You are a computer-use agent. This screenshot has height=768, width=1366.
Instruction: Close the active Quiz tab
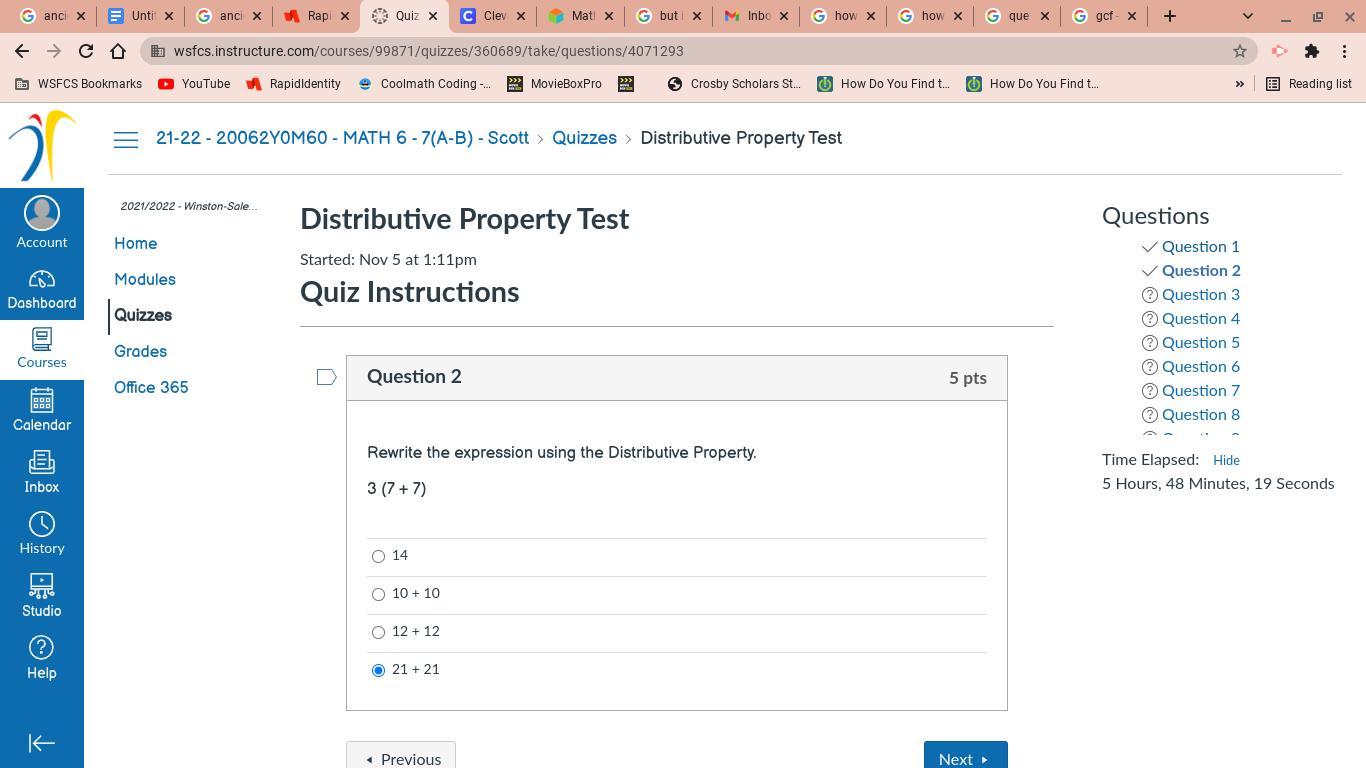click(433, 16)
